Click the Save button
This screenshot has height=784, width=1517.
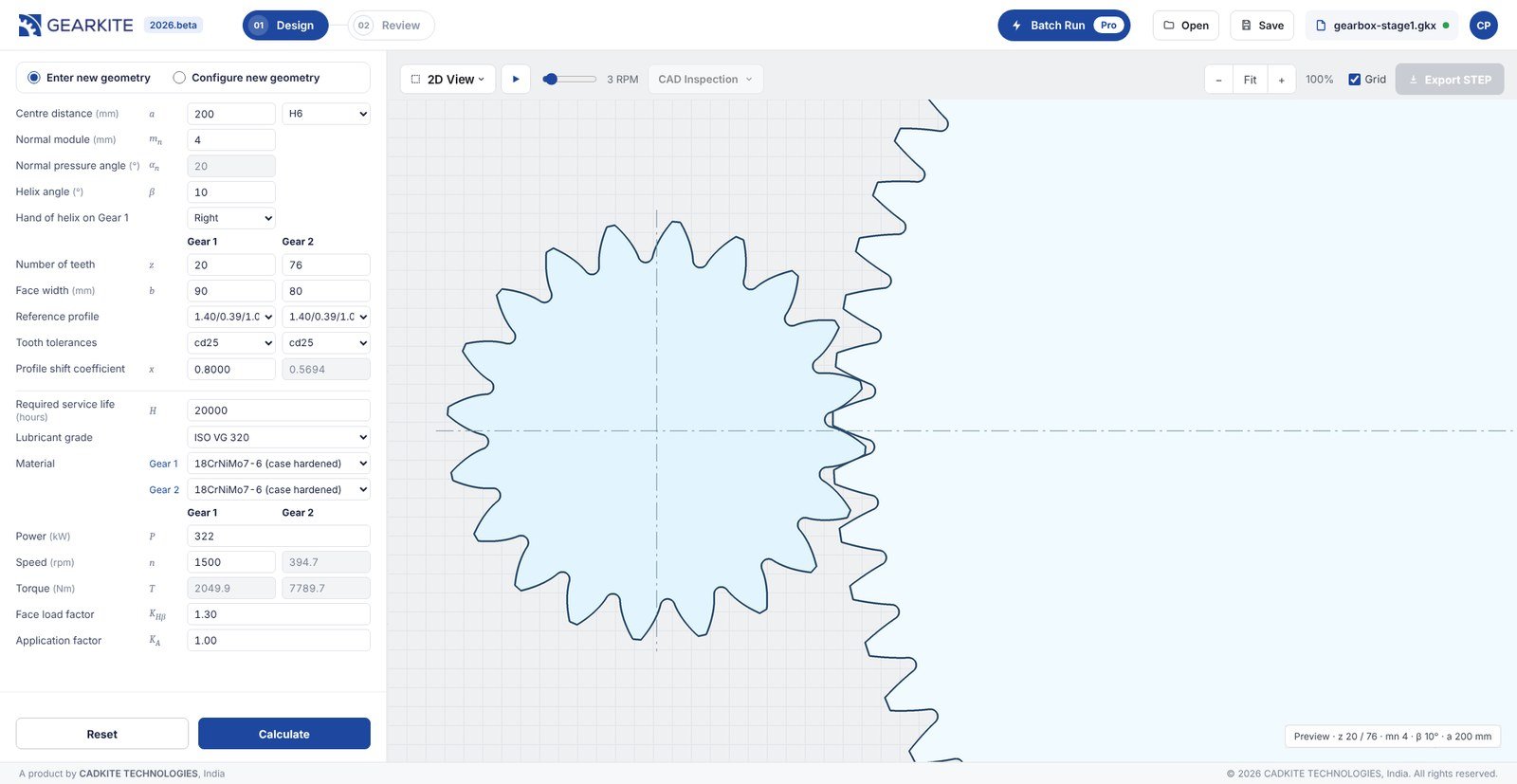coord(1262,26)
